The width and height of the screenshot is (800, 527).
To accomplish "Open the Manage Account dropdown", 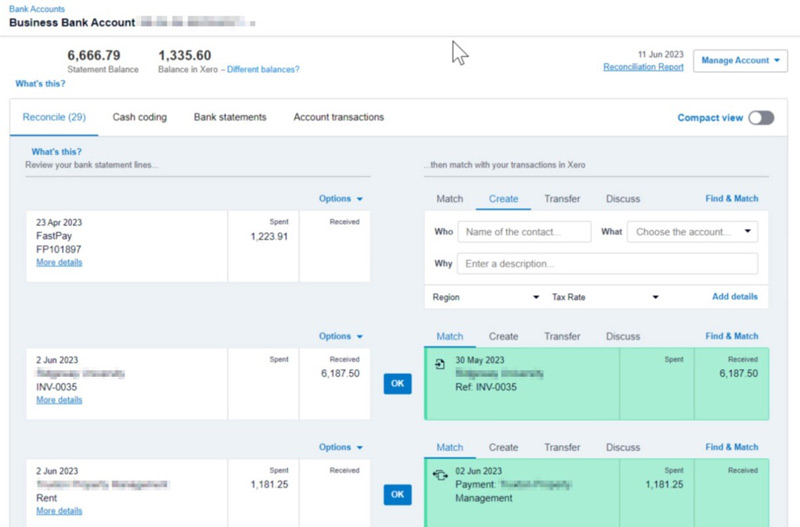I will [x=741, y=61].
